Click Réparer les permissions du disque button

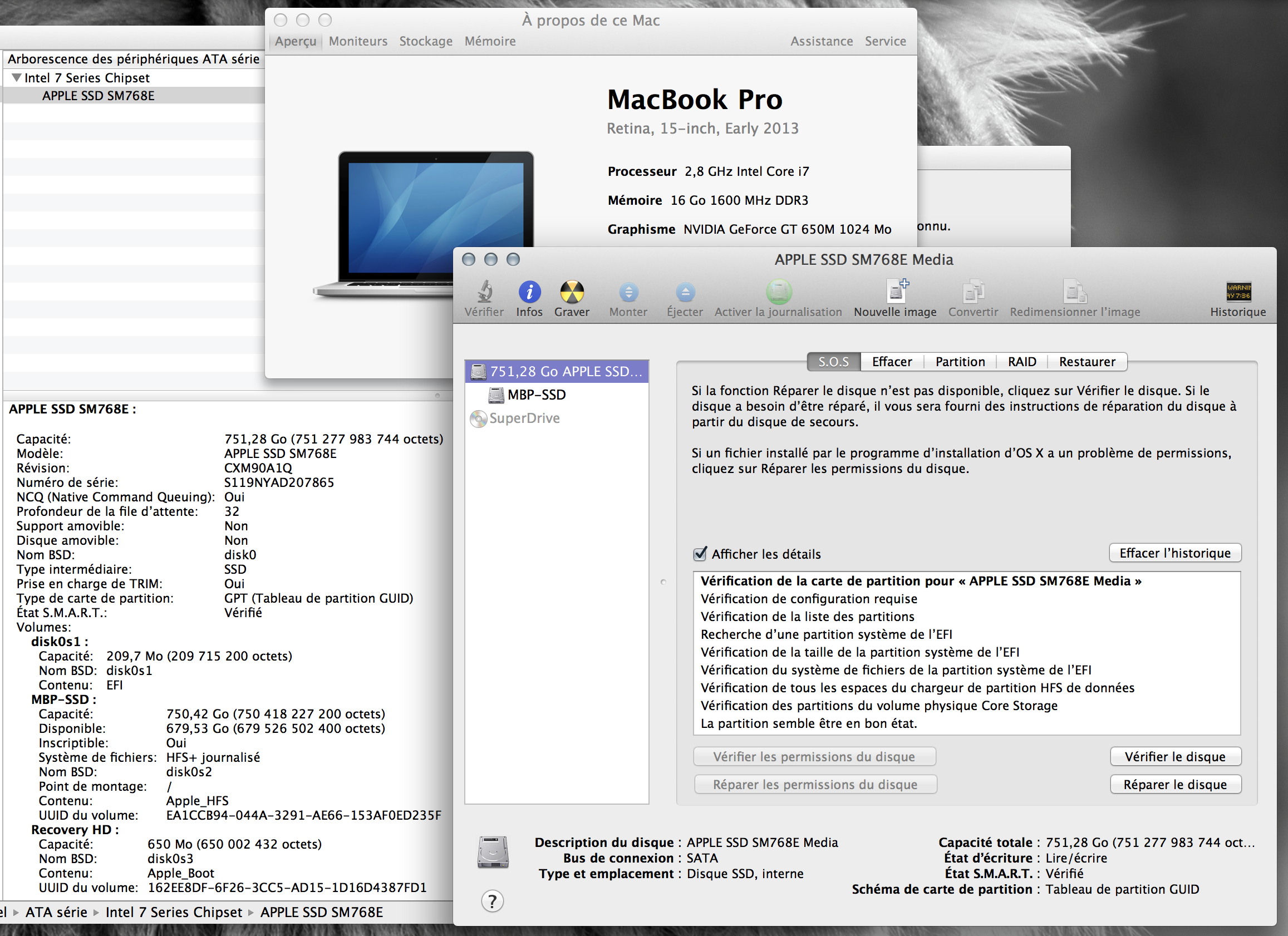click(815, 785)
